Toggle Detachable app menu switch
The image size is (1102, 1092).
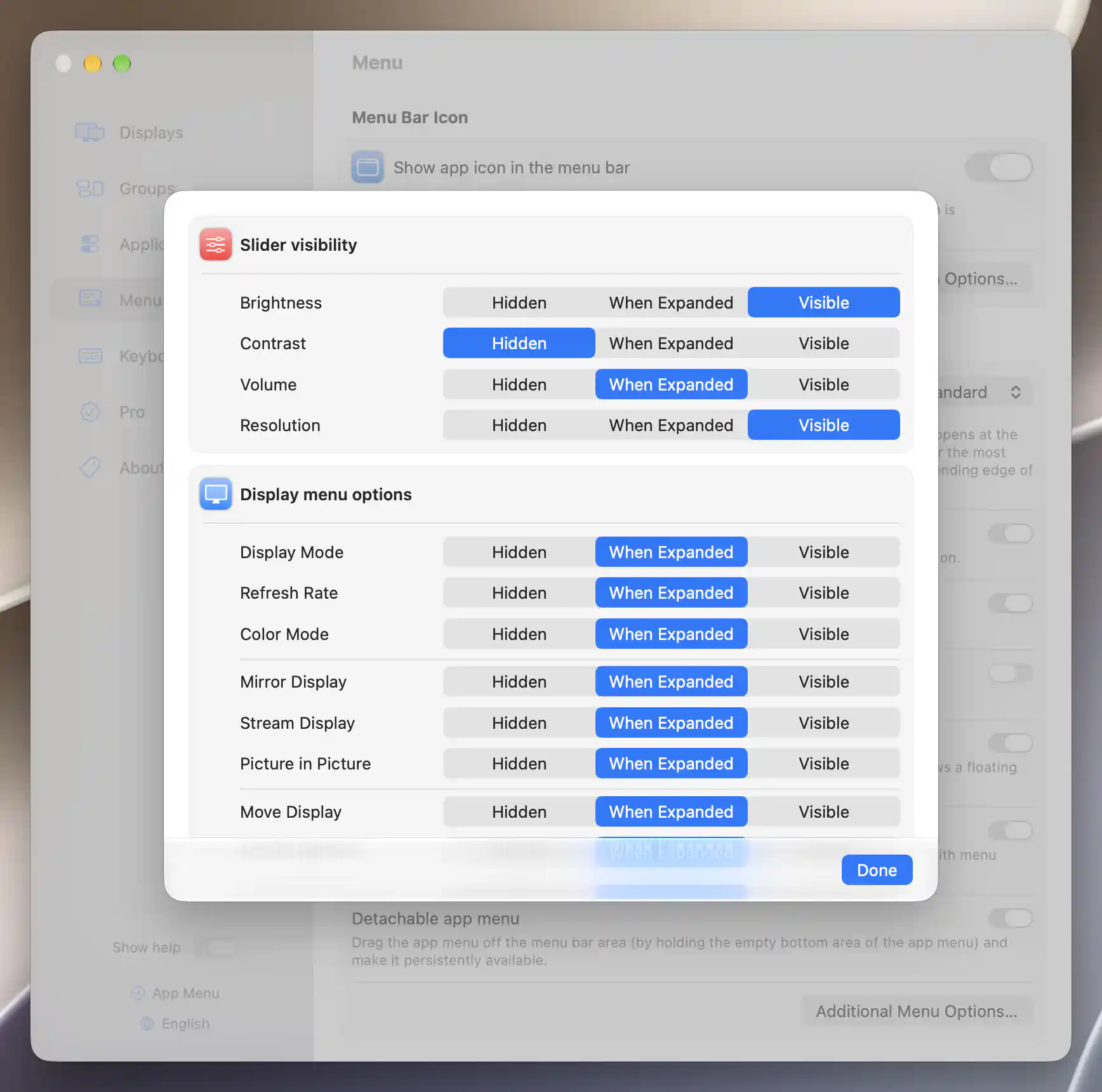coord(1011,917)
